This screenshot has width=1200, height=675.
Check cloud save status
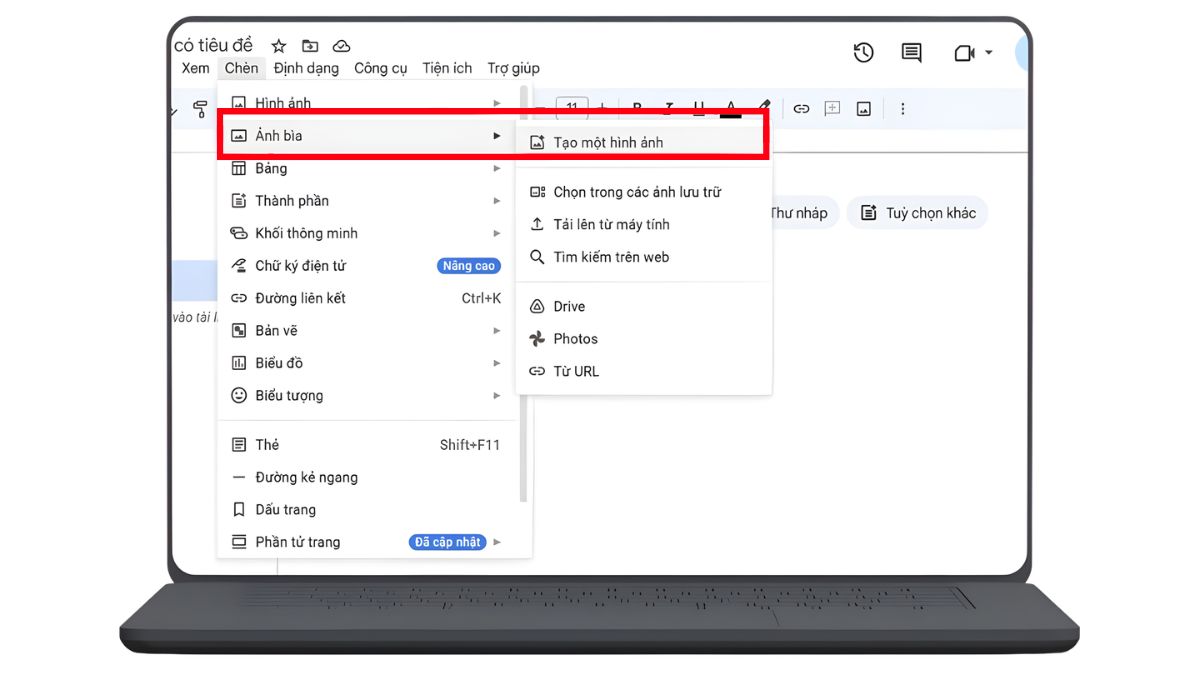[x=341, y=45]
